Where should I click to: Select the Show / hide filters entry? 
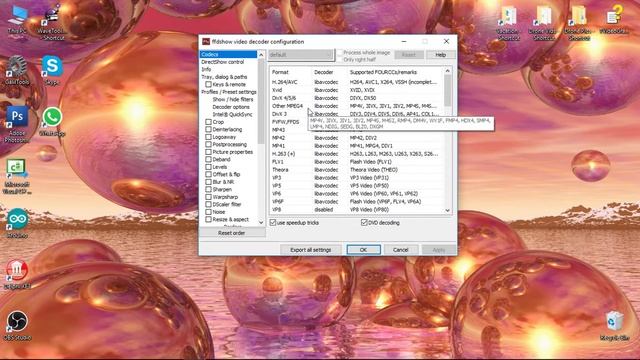[233, 99]
